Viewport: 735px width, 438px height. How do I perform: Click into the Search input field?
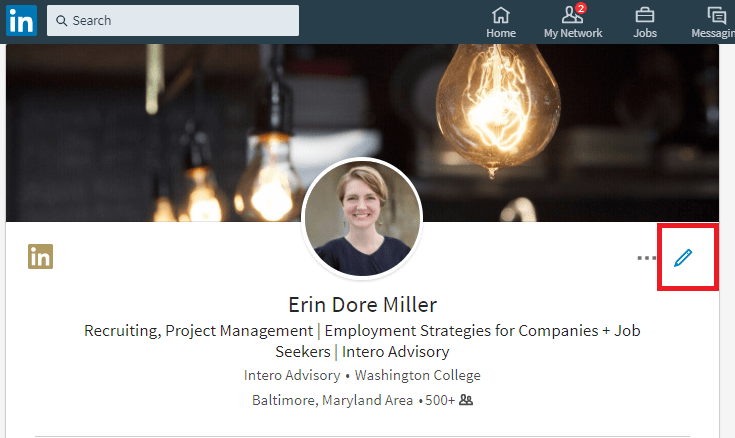click(x=173, y=21)
